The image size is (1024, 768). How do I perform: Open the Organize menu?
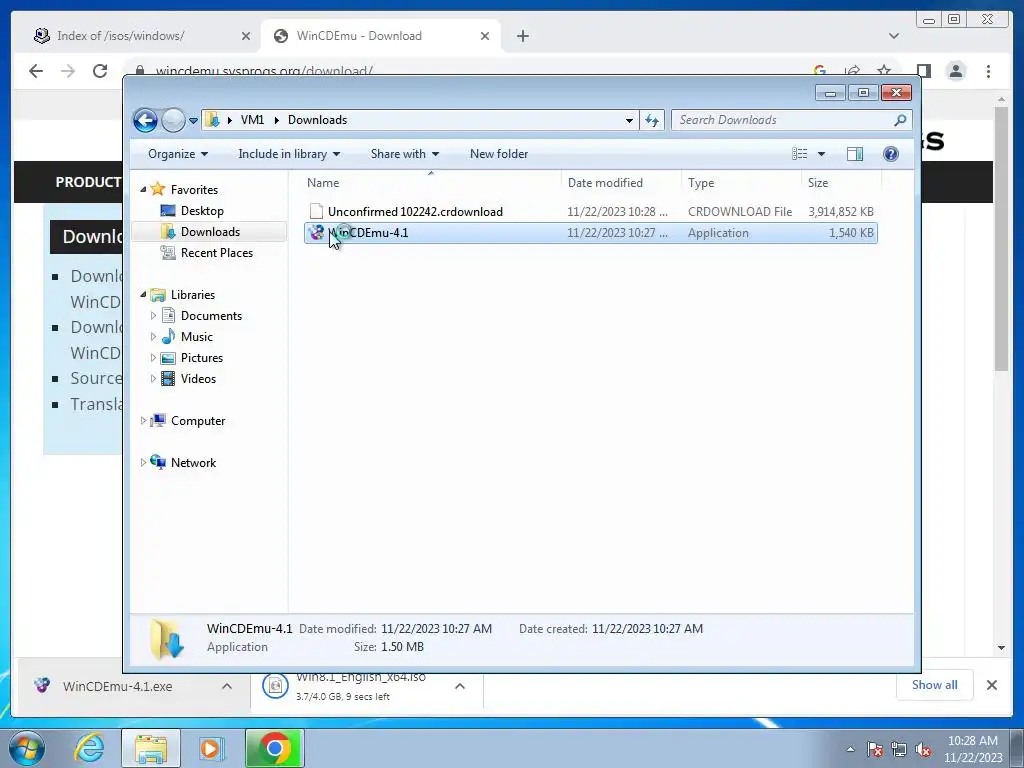pyautogui.click(x=178, y=154)
